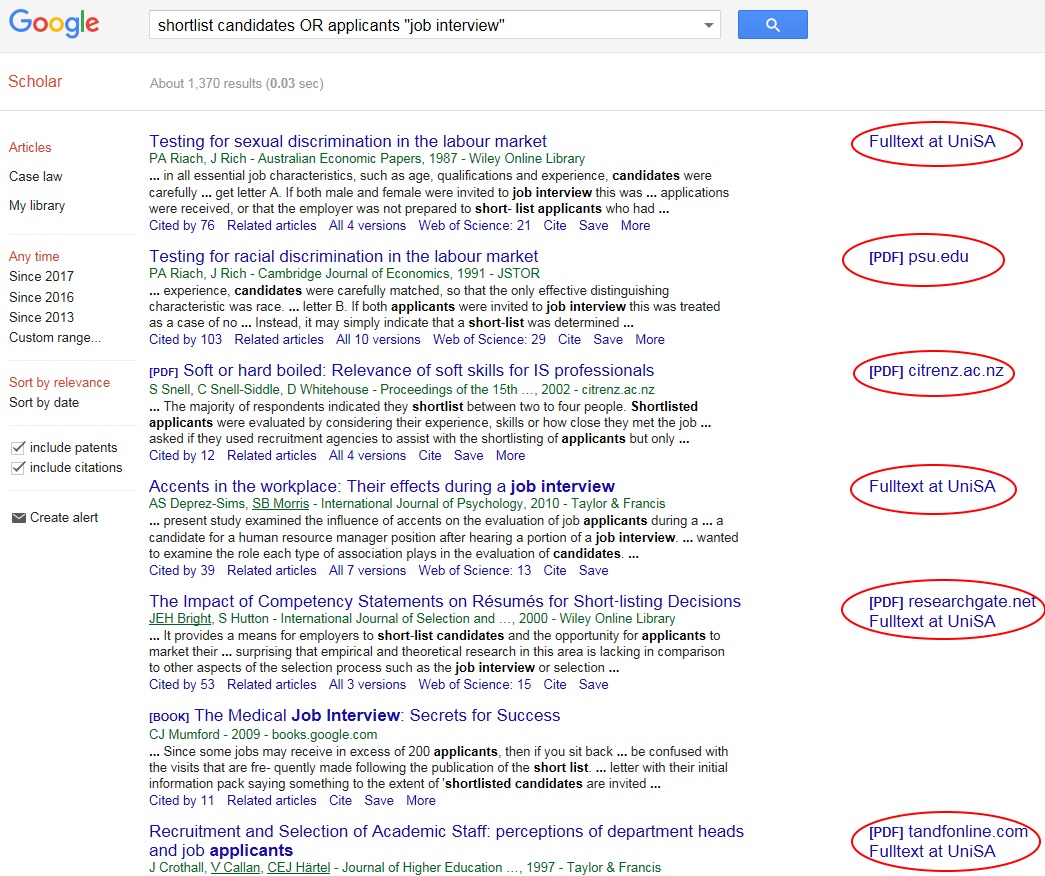The height and width of the screenshot is (876, 1045).
Task: Expand More for sexual discrimination result
Action: coord(635,225)
